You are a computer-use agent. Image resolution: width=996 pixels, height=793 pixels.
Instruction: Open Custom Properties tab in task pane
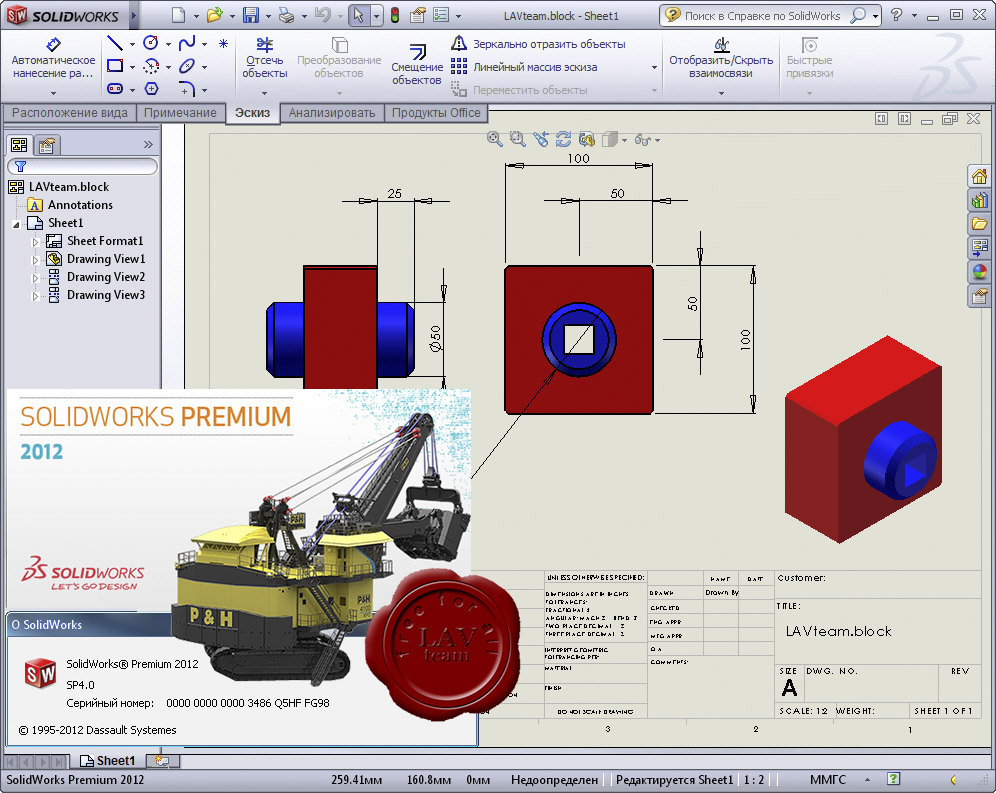(x=979, y=295)
